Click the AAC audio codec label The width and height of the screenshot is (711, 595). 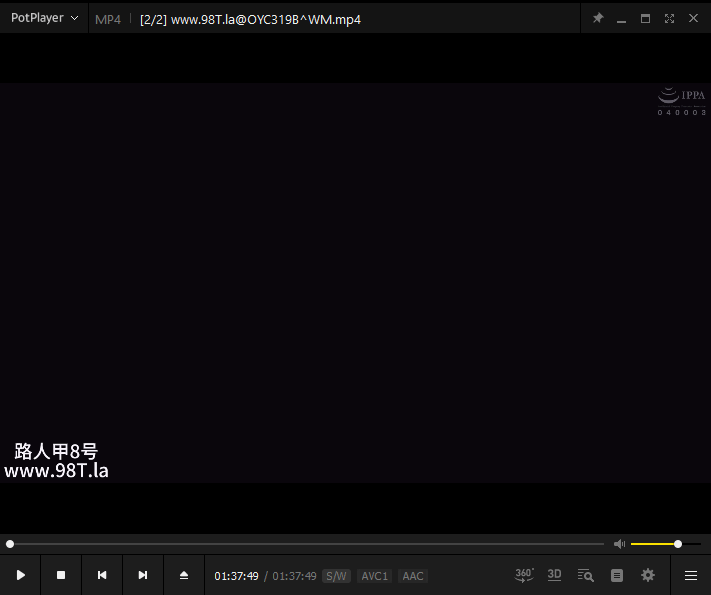[413, 576]
